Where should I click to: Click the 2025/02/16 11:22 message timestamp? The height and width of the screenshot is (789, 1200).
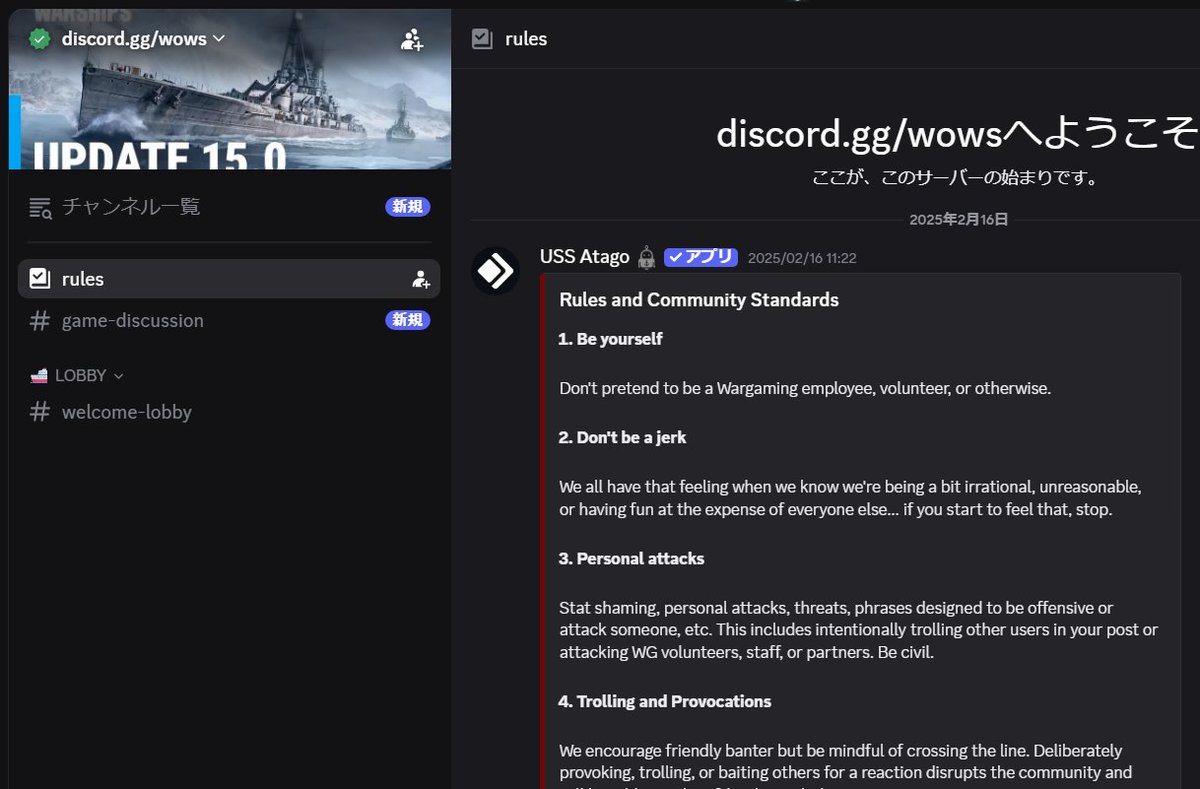(798, 257)
